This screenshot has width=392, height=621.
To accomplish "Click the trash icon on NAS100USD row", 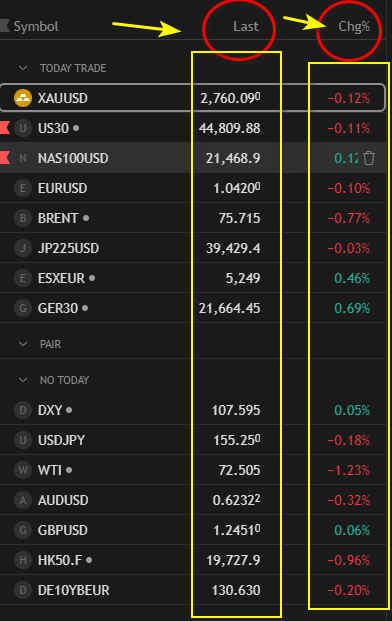I will pyautogui.click(x=369, y=158).
